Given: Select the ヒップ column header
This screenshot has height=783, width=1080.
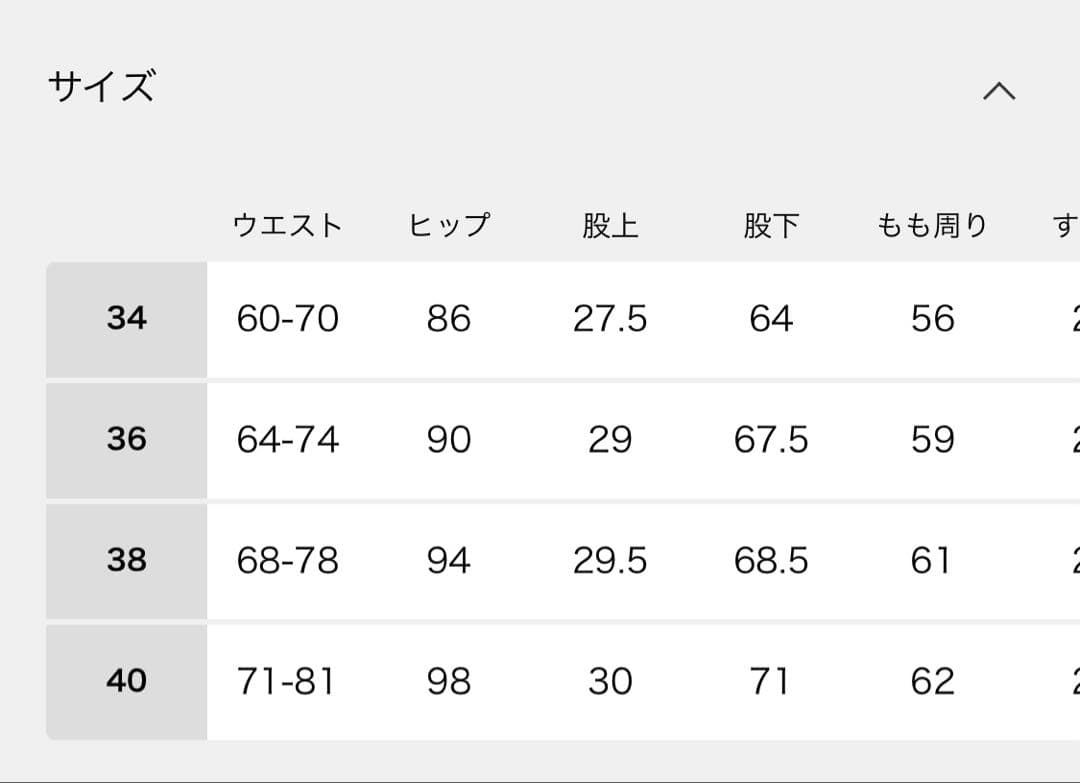Looking at the screenshot, I should coord(449,225).
